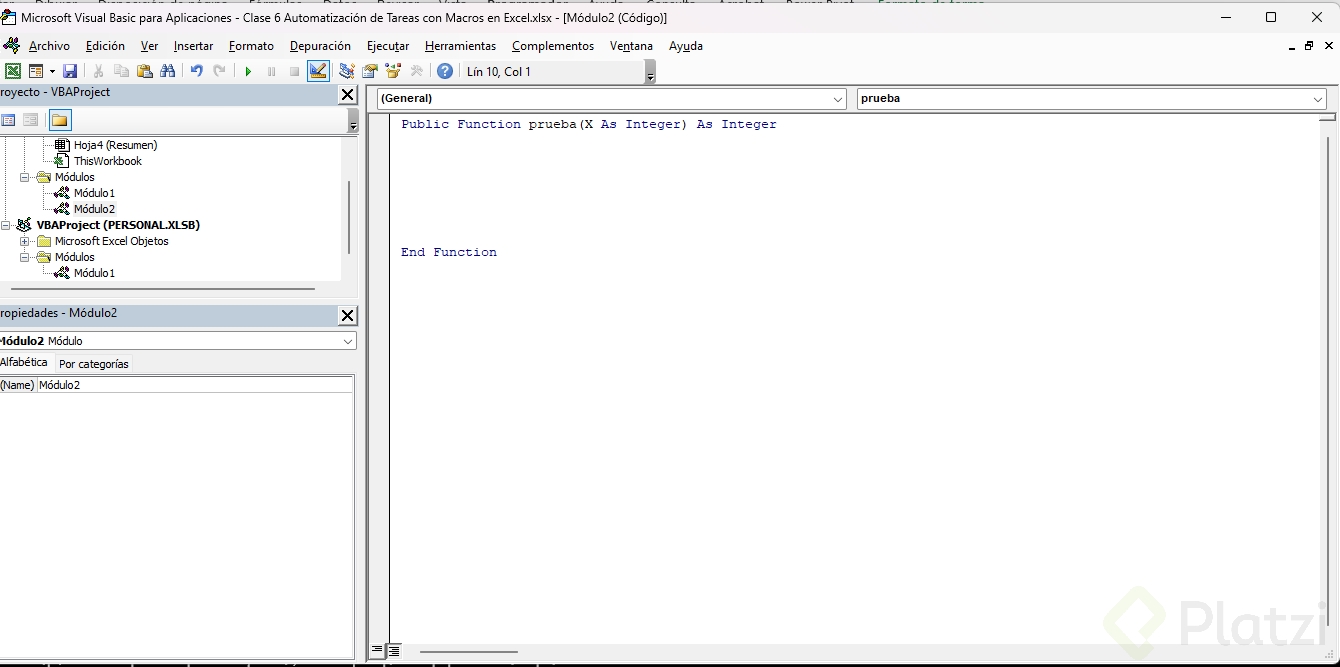Click the Cut scissors icon
1340x667 pixels.
coord(98,71)
